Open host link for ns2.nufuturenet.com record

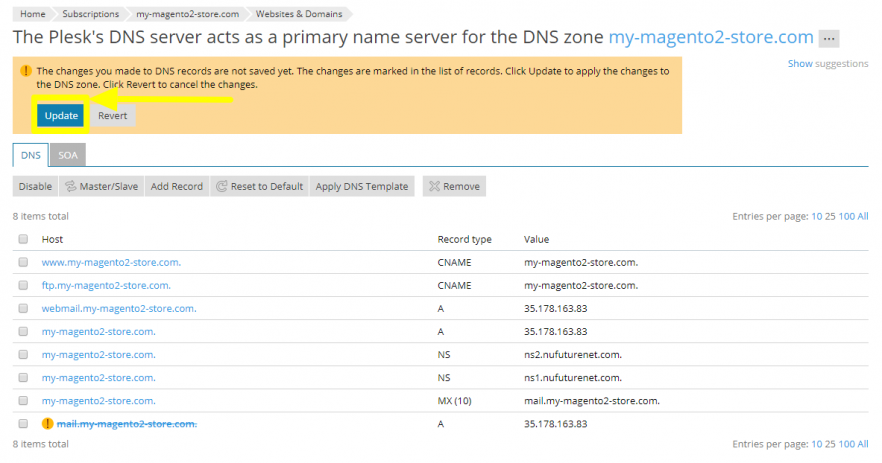(98, 354)
